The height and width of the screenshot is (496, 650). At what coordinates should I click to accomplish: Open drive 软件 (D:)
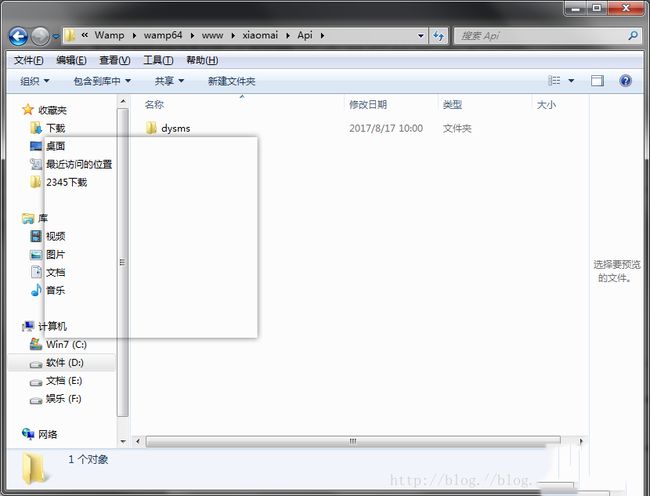[65, 363]
